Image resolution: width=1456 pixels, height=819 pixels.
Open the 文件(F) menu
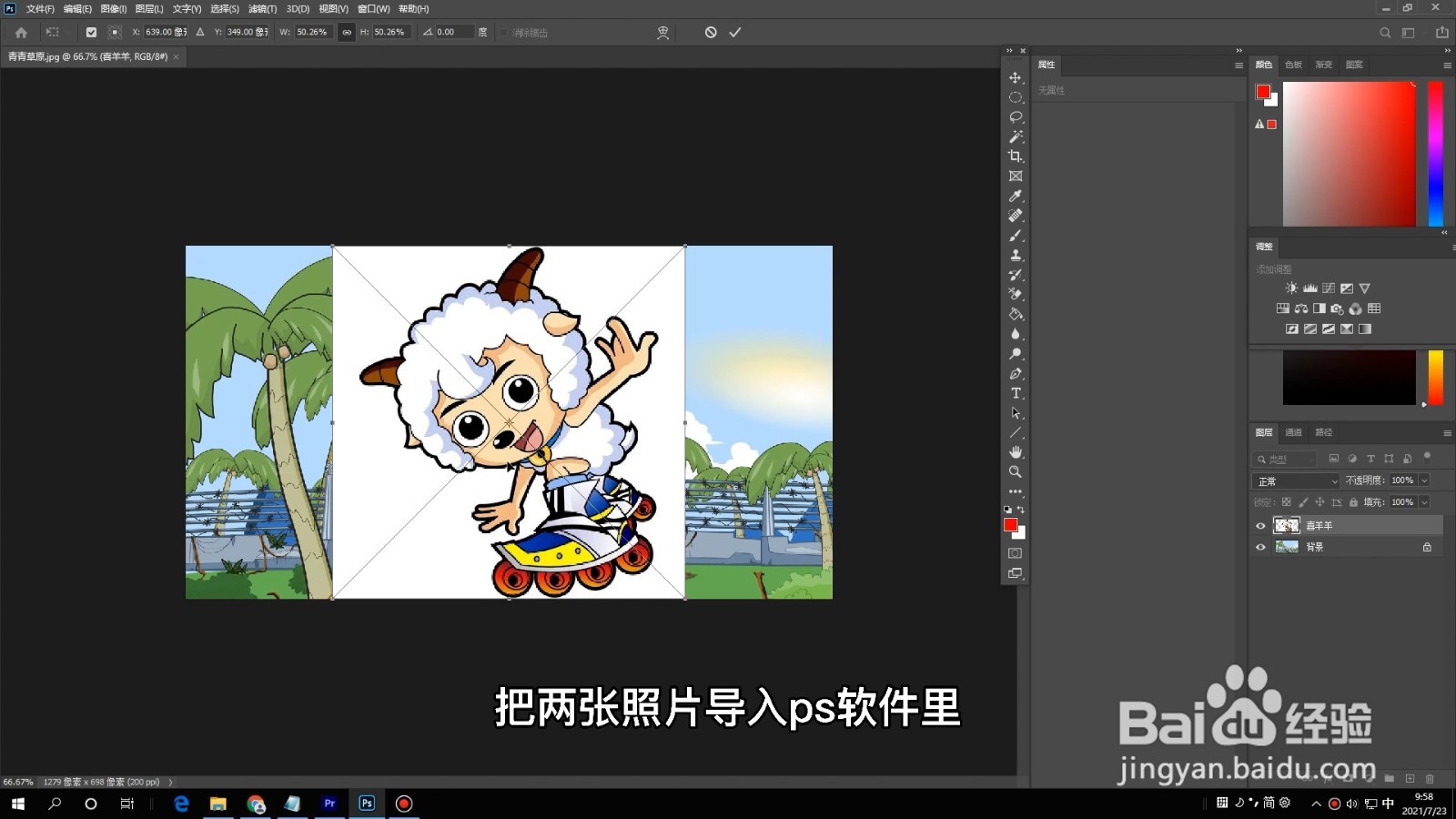[x=40, y=8]
